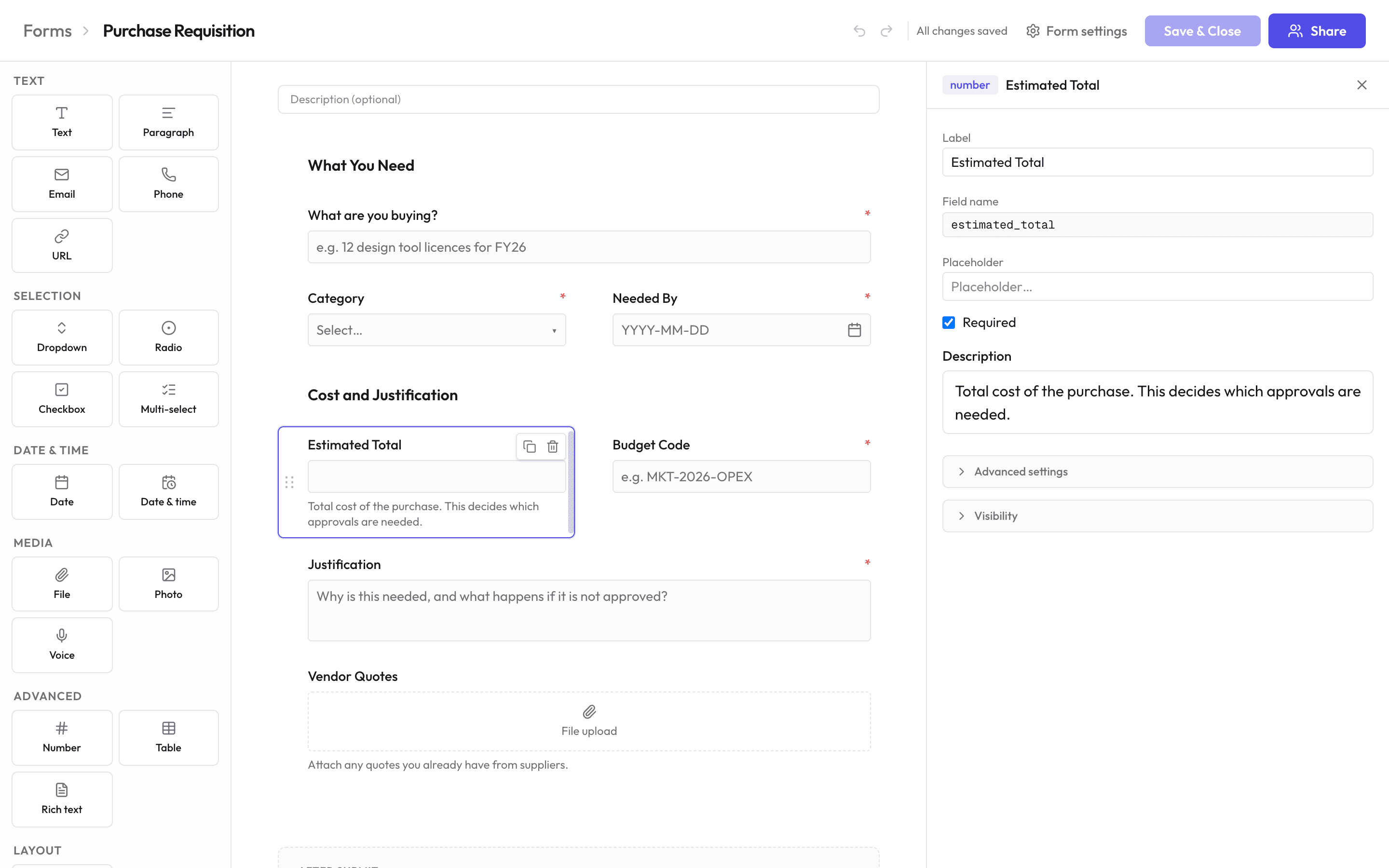The width and height of the screenshot is (1389, 868).
Task: Add a Paragraph field element
Action: pyautogui.click(x=168, y=122)
